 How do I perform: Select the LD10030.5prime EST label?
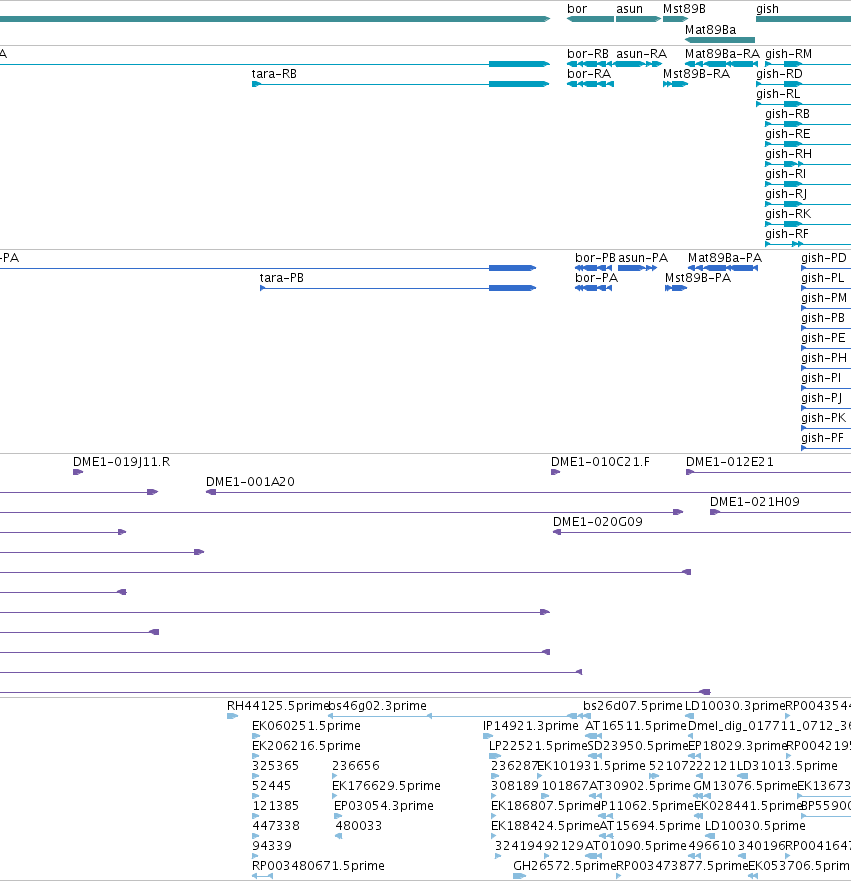pyautogui.click(x=756, y=826)
